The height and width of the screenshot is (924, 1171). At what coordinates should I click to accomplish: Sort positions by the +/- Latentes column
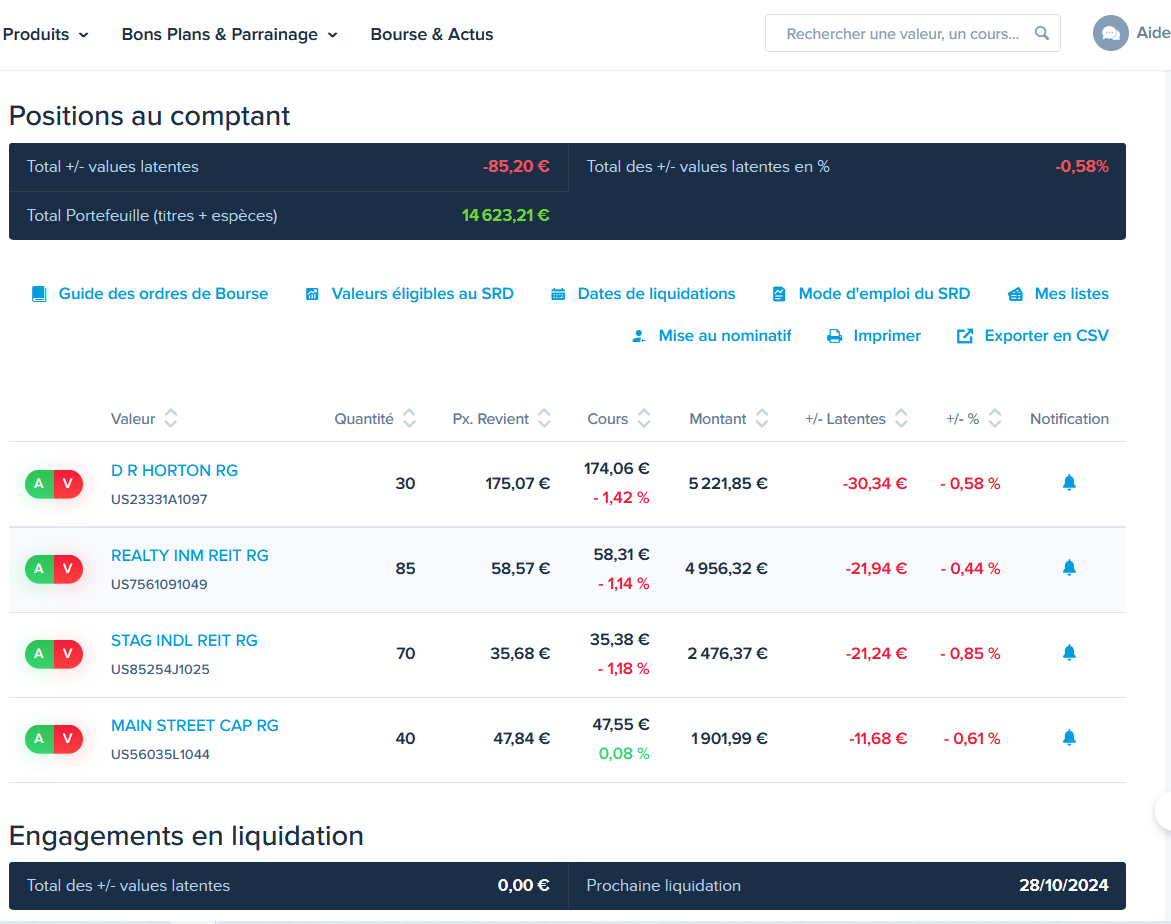click(901, 418)
